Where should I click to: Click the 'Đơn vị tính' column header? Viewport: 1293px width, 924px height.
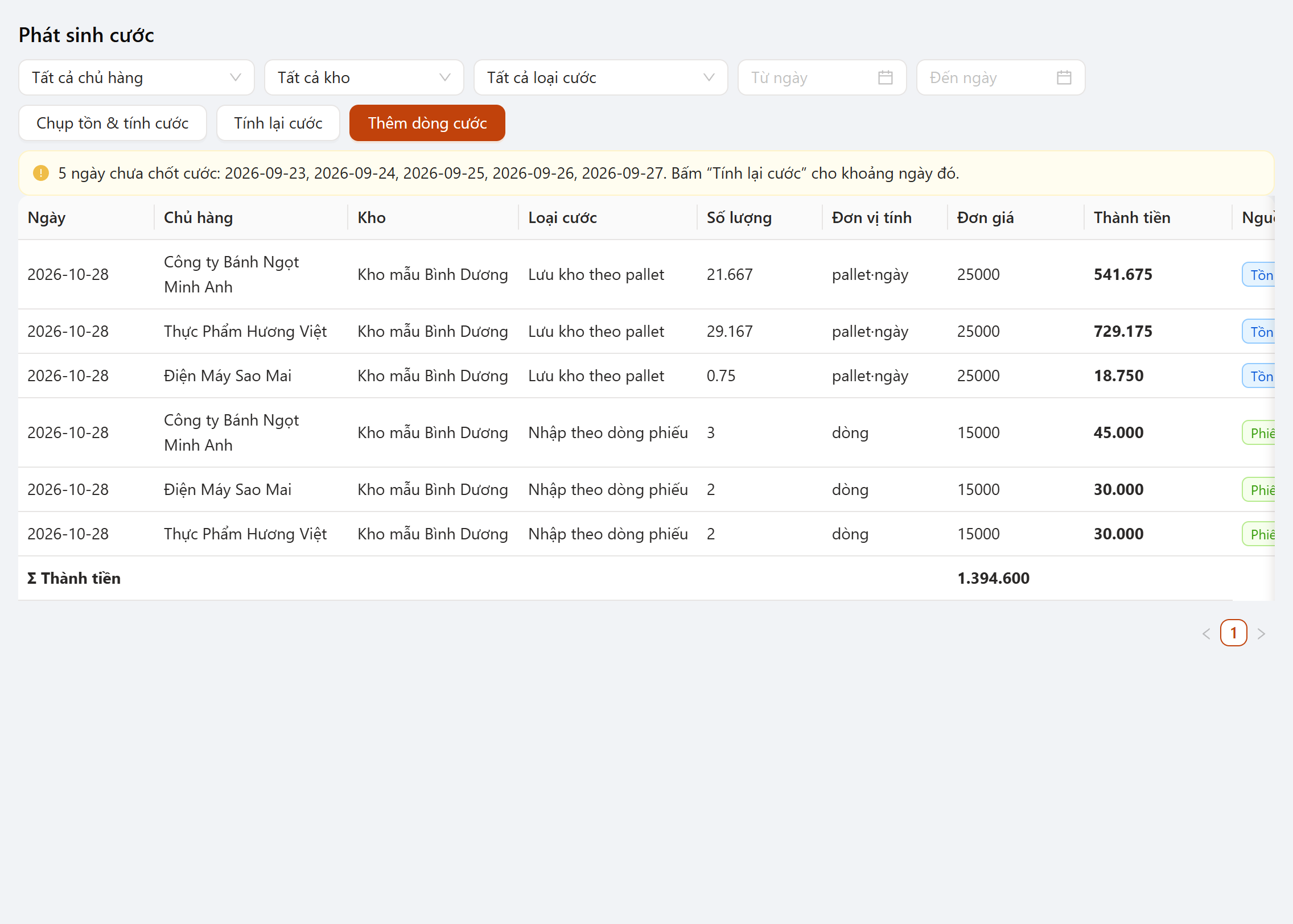[885, 218]
